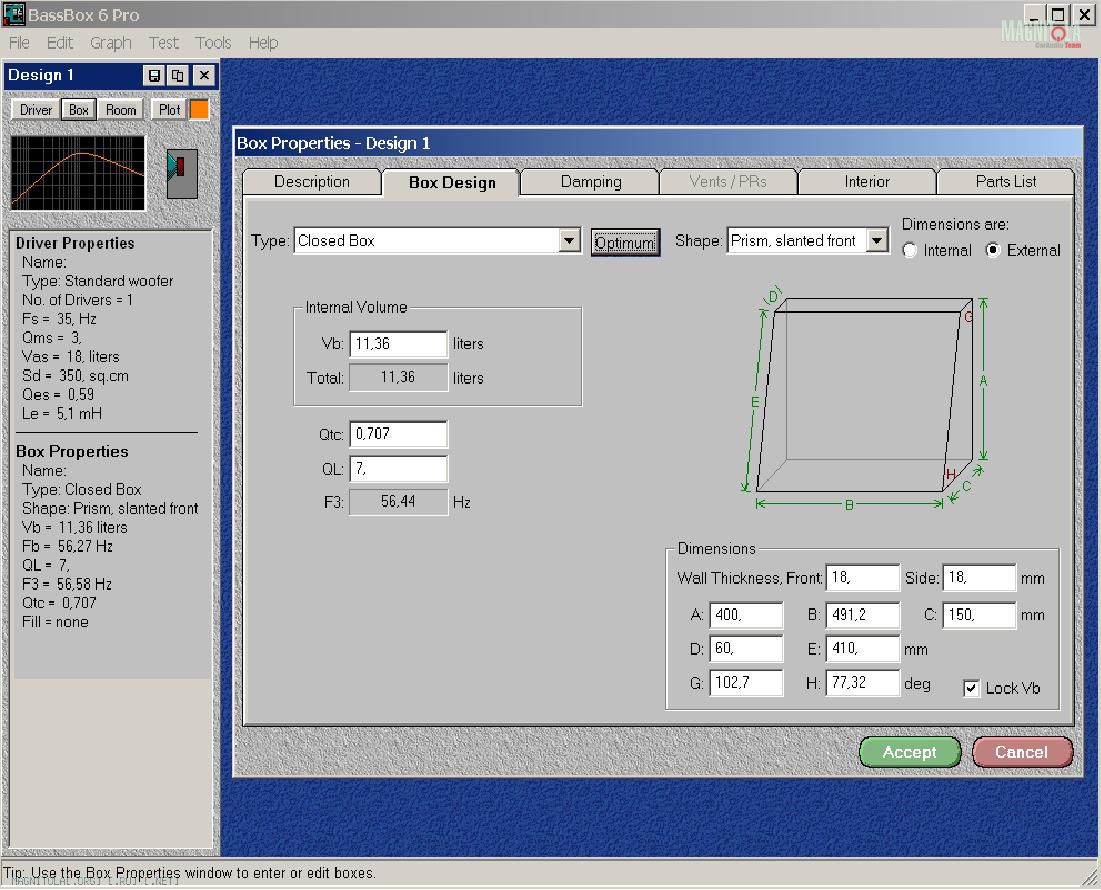
Task: Open the mini frequency response graph thumbnail
Action: click(x=78, y=173)
